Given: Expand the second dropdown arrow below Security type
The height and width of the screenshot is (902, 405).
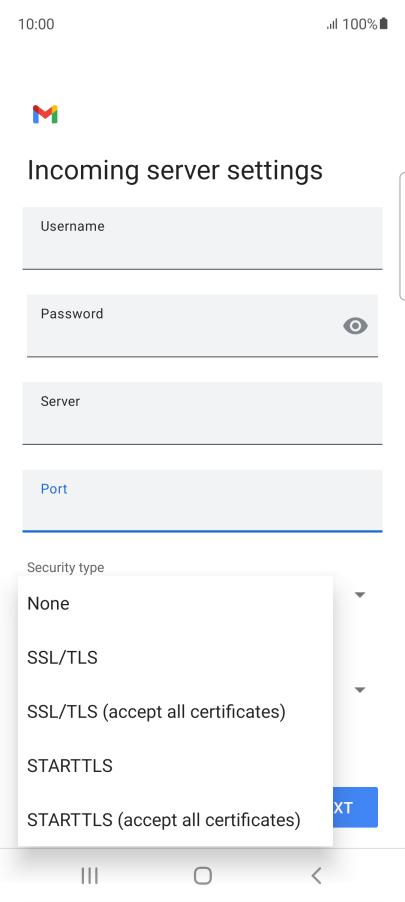Looking at the screenshot, I should pos(360,690).
